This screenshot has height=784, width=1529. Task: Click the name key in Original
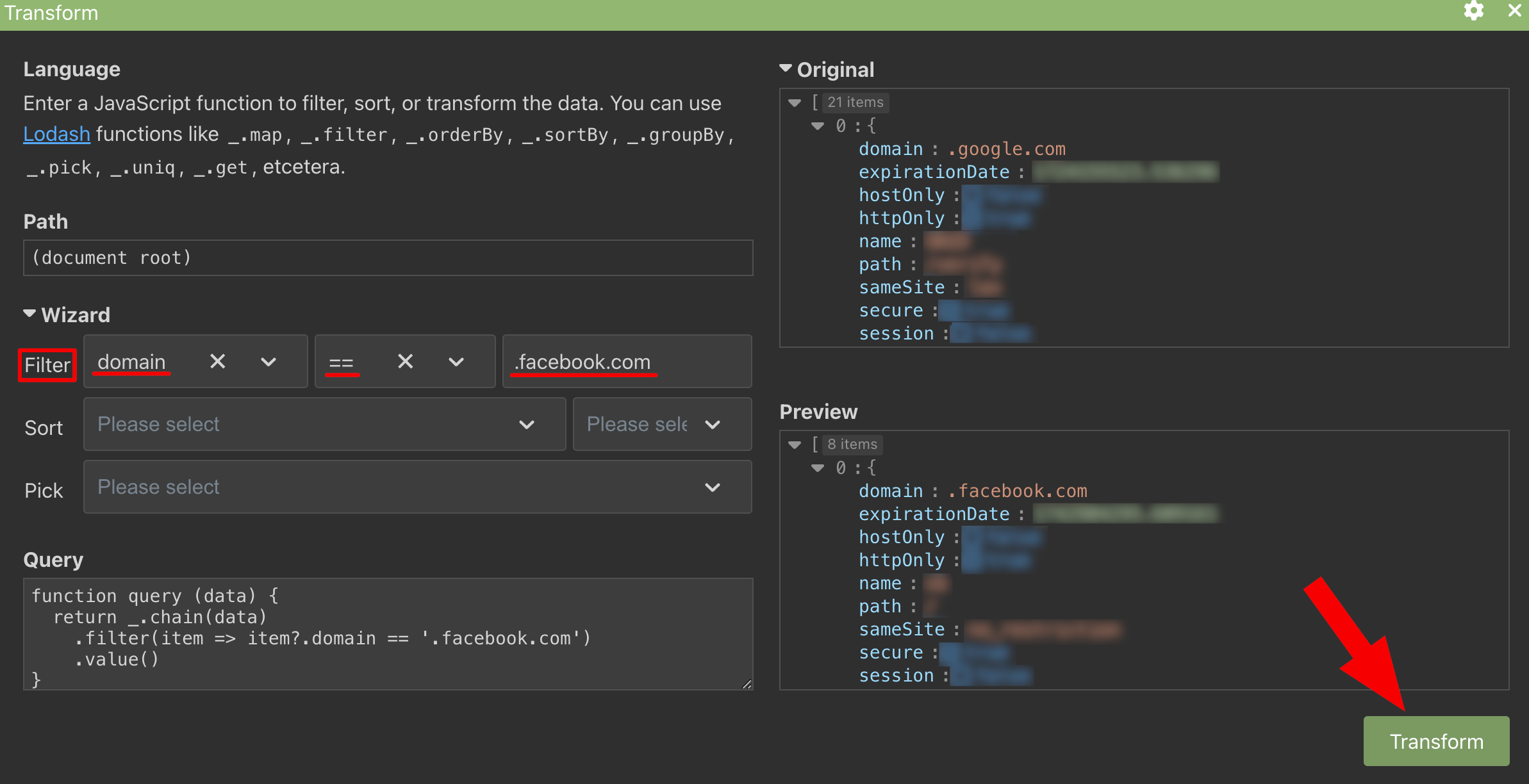[x=880, y=241]
